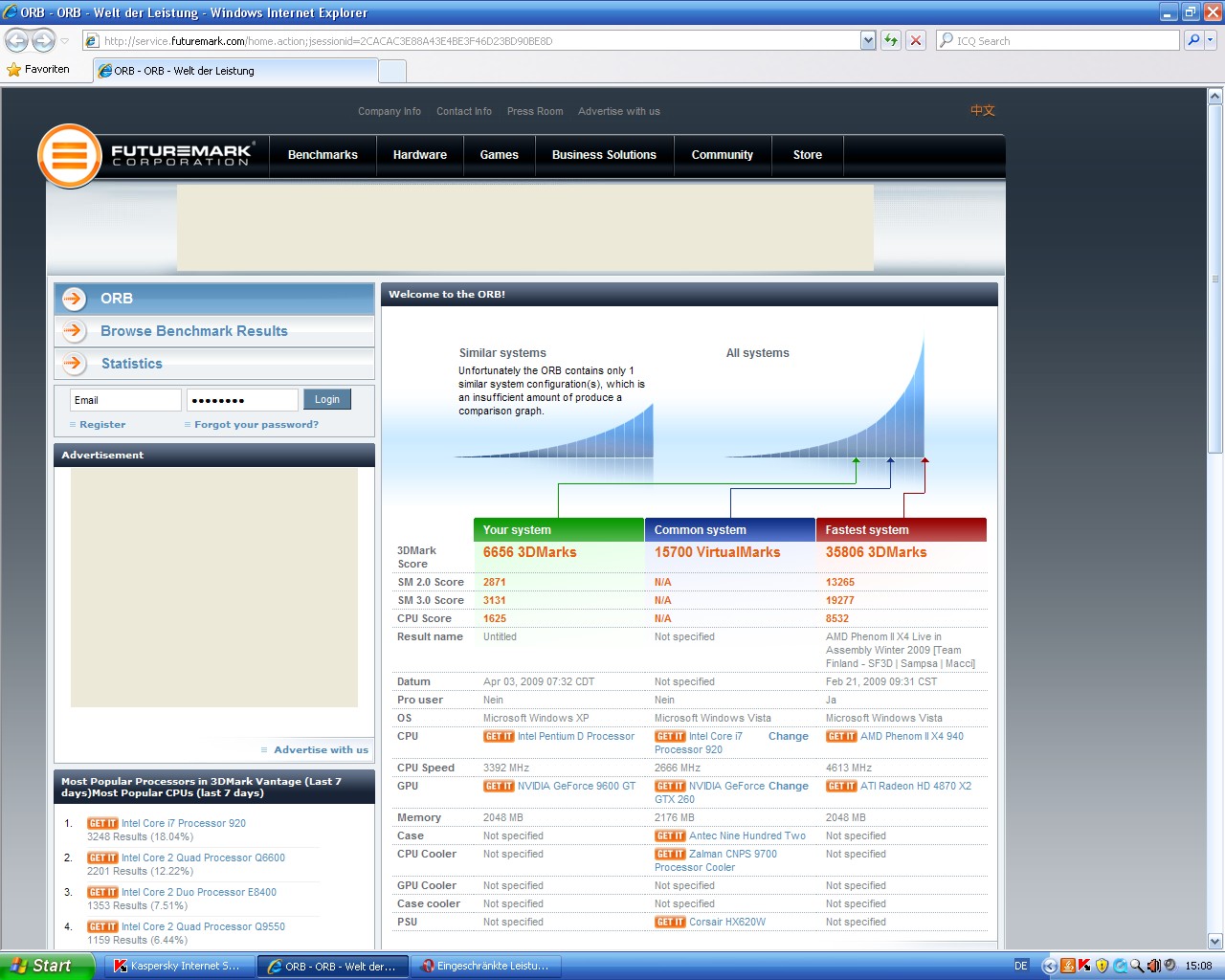Open the Business Solutions menu

click(604, 155)
